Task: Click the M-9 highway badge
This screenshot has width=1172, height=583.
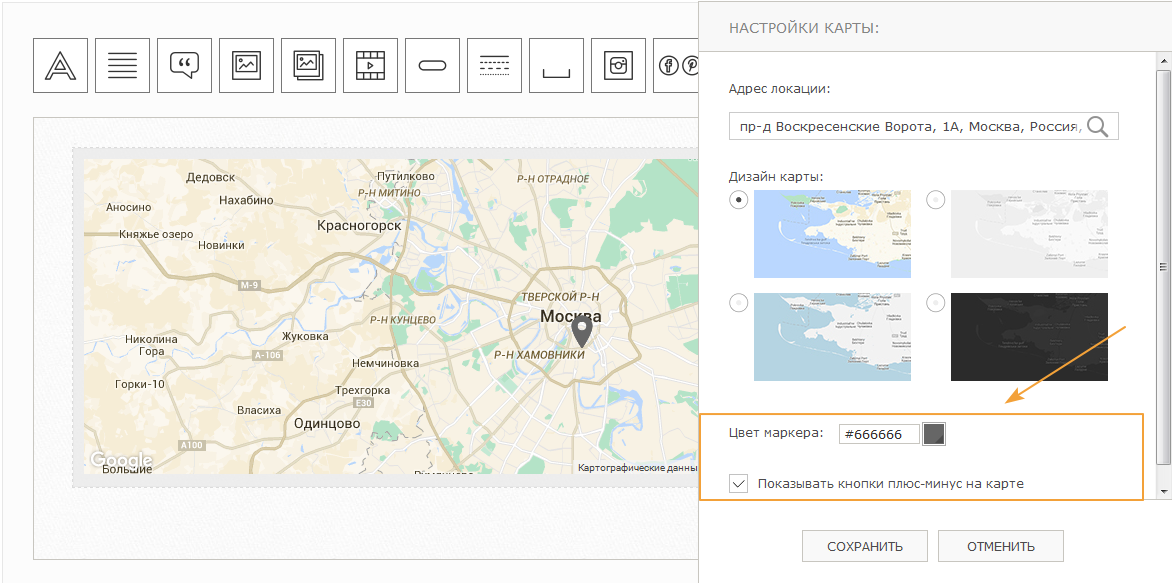Action: [x=248, y=286]
